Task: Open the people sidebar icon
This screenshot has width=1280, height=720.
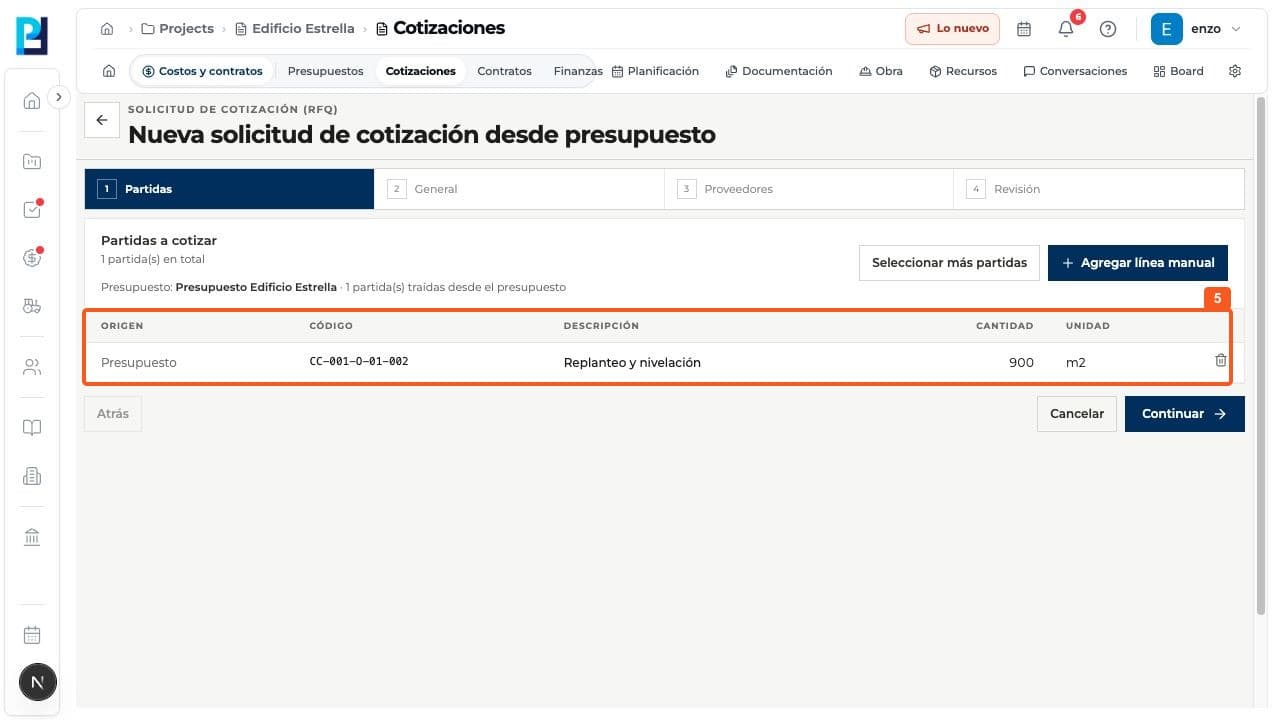Action: [x=32, y=367]
